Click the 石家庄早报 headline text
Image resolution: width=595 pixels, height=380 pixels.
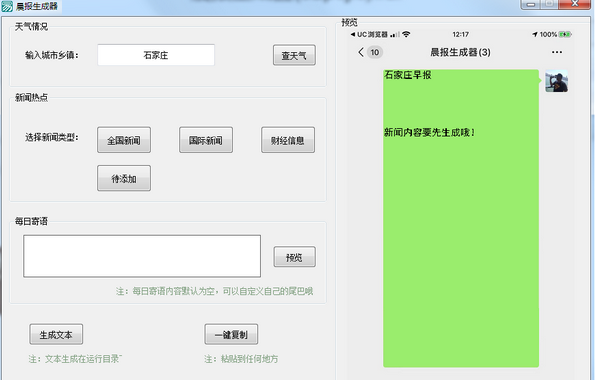coord(408,75)
